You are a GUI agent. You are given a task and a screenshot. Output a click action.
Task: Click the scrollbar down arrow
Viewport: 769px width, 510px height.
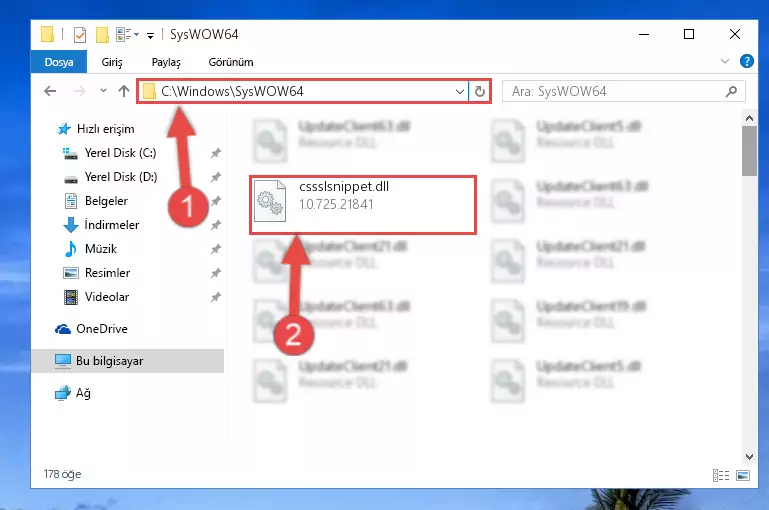pyautogui.click(x=749, y=457)
